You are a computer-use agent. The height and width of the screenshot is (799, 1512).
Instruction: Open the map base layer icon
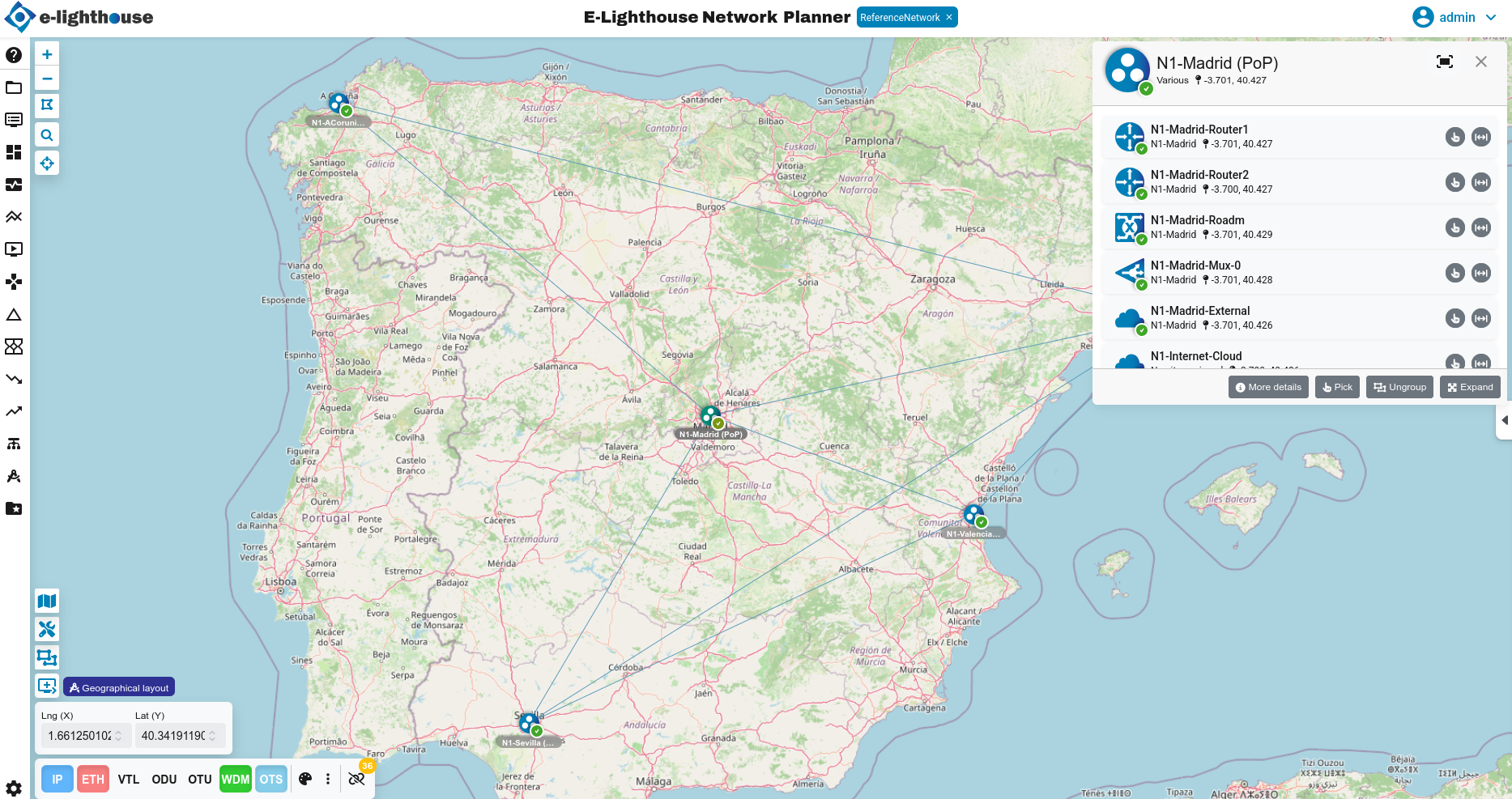click(x=47, y=601)
